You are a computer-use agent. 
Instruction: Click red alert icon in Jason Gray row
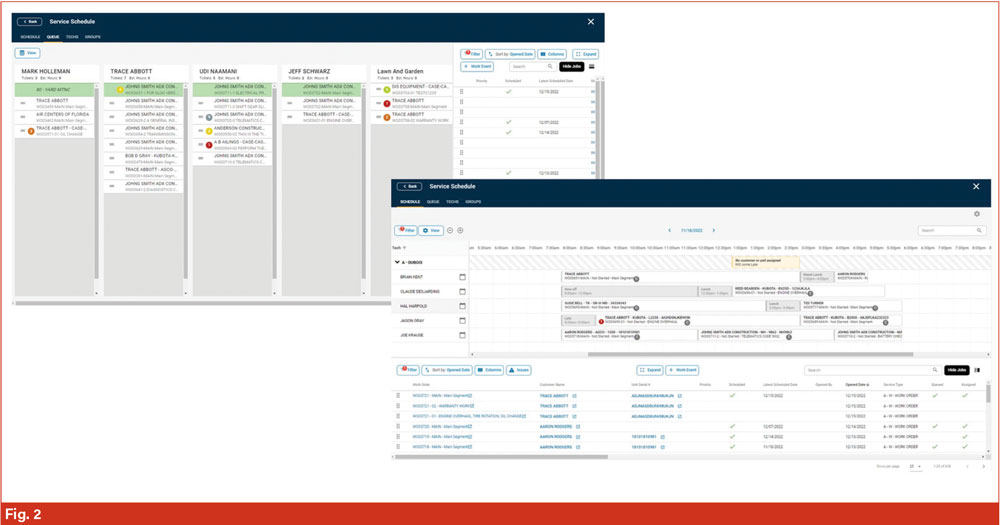point(601,322)
